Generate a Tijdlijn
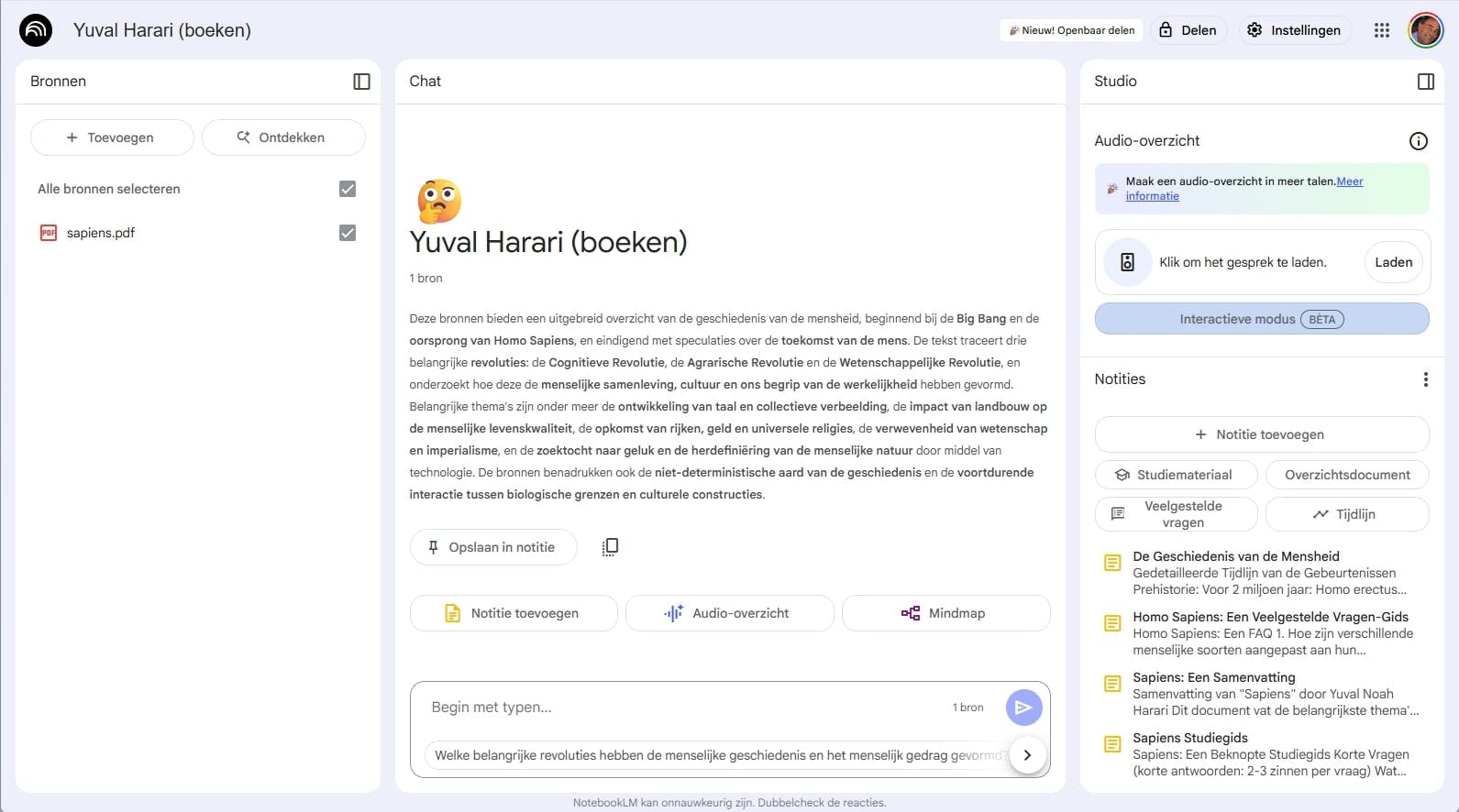Viewport: 1459px width, 812px height. [x=1347, y=514]
